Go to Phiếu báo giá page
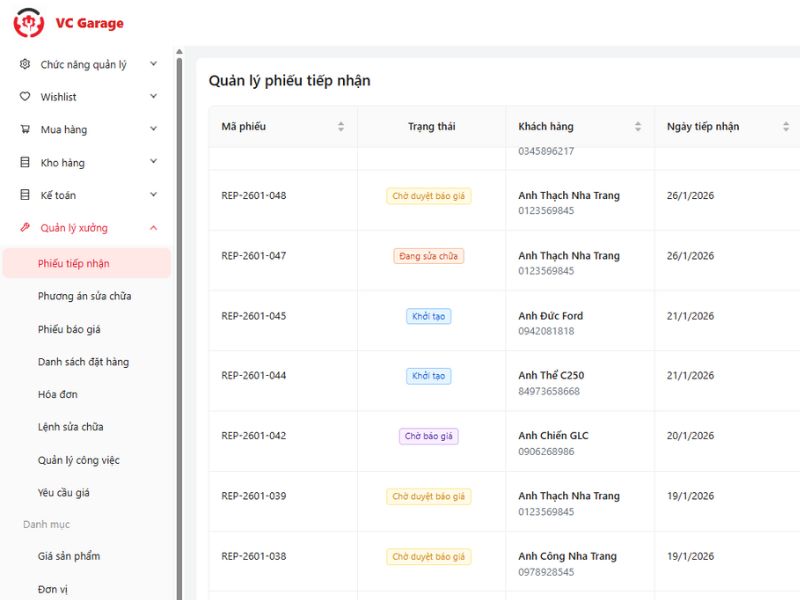 point(69,329)
